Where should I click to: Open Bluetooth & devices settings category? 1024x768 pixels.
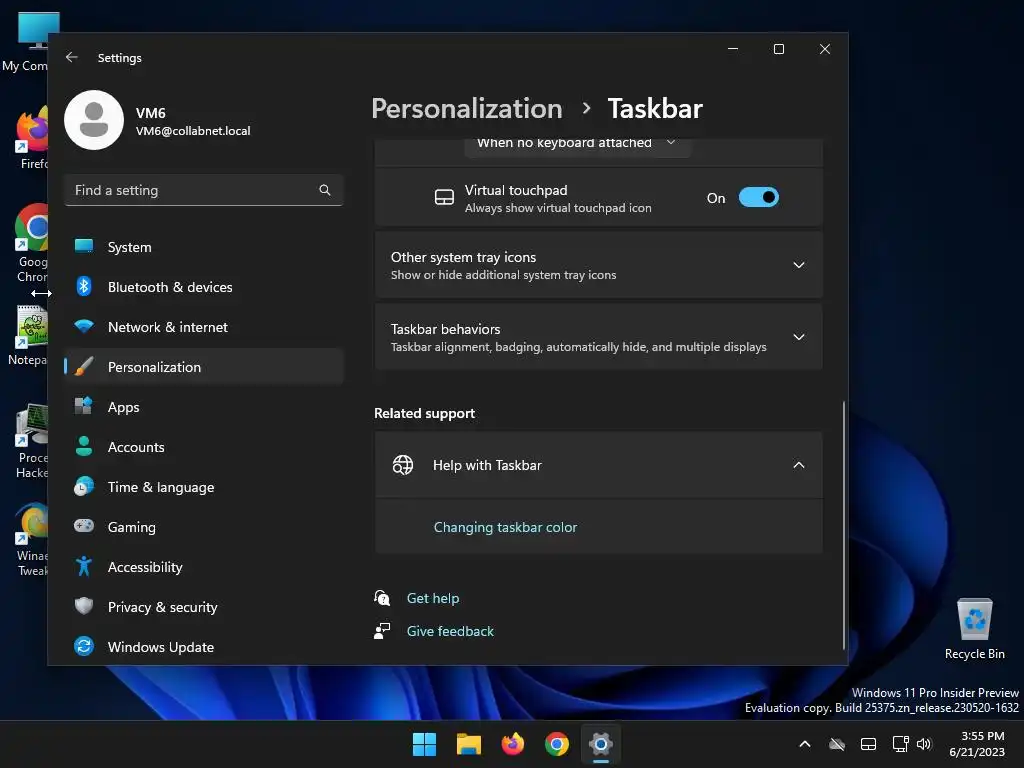tap(204, 287)
